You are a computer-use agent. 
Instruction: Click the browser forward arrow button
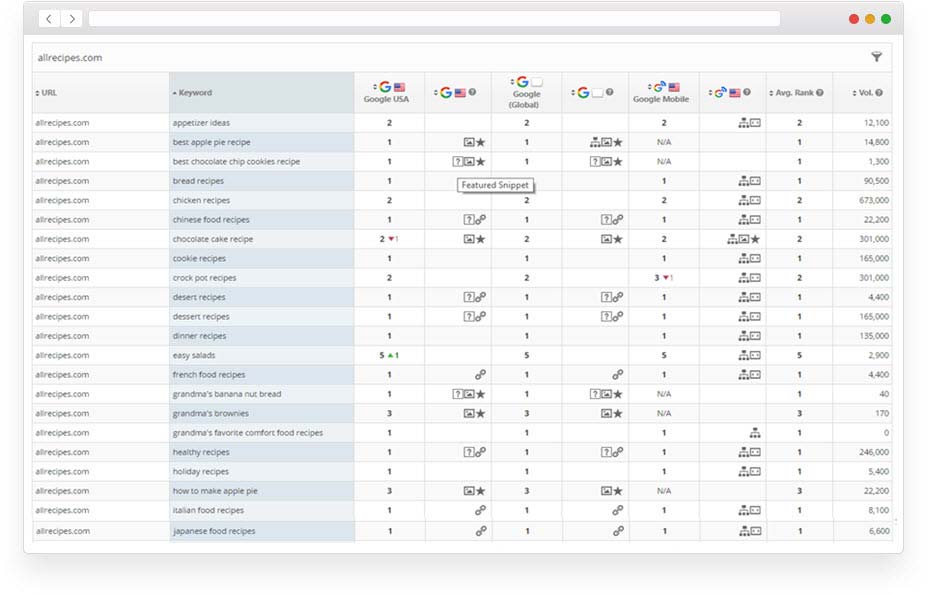[72, 19]
